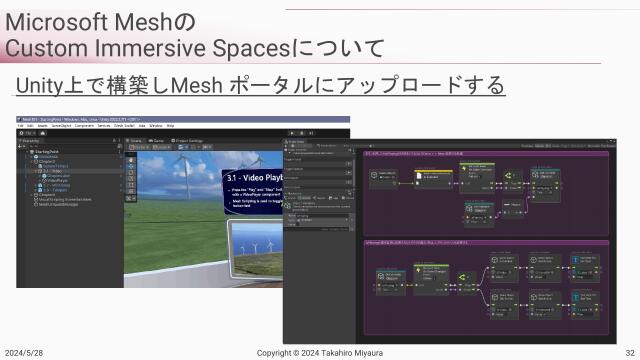Click the 3.1 - Video Playback sign
Viewport: 640px width, 360px height.
click(253, 192)
